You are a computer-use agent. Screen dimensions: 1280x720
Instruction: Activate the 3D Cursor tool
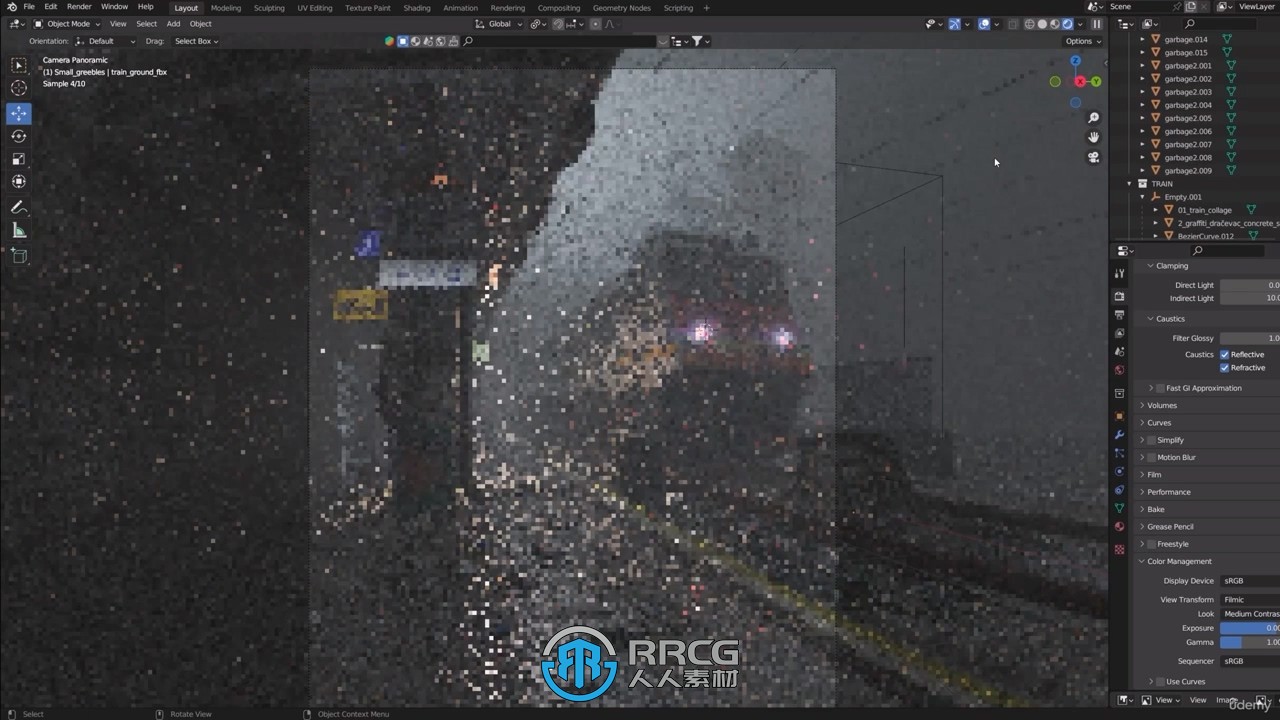click(19, 88)
